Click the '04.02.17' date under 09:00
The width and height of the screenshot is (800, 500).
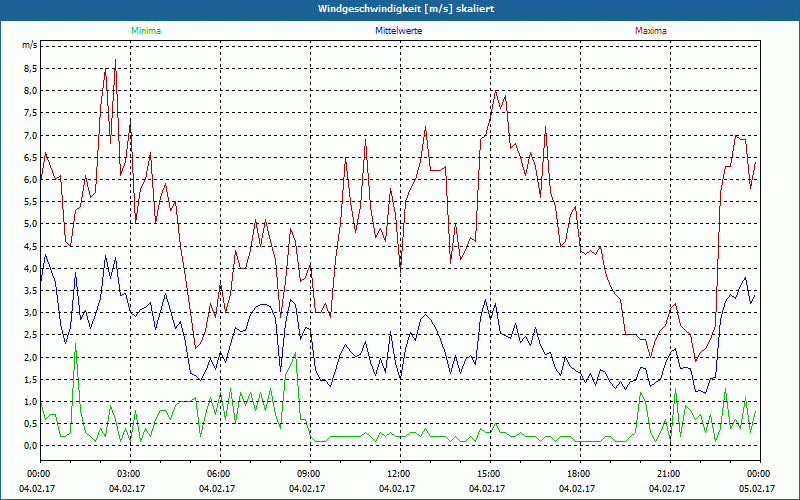click(307, 489)
